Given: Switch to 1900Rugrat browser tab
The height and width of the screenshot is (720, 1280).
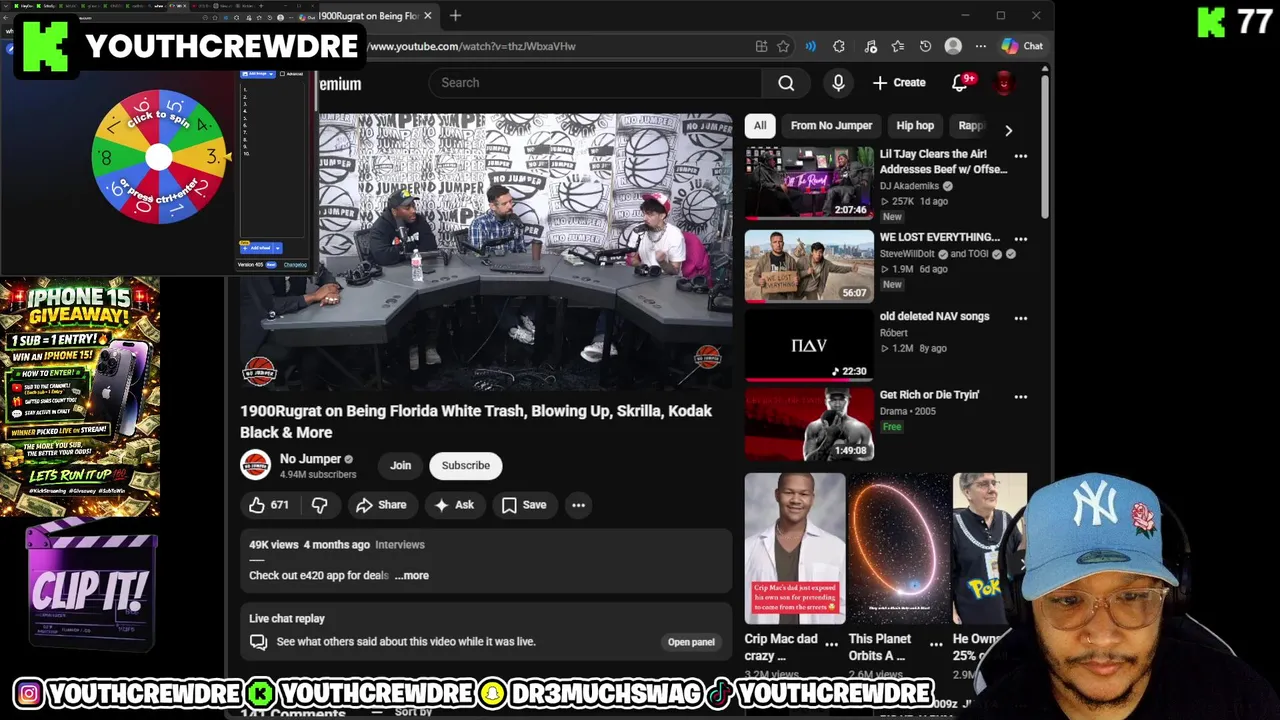Looking at the screenshot, I should pyautogui.click(x=368, y=16).
